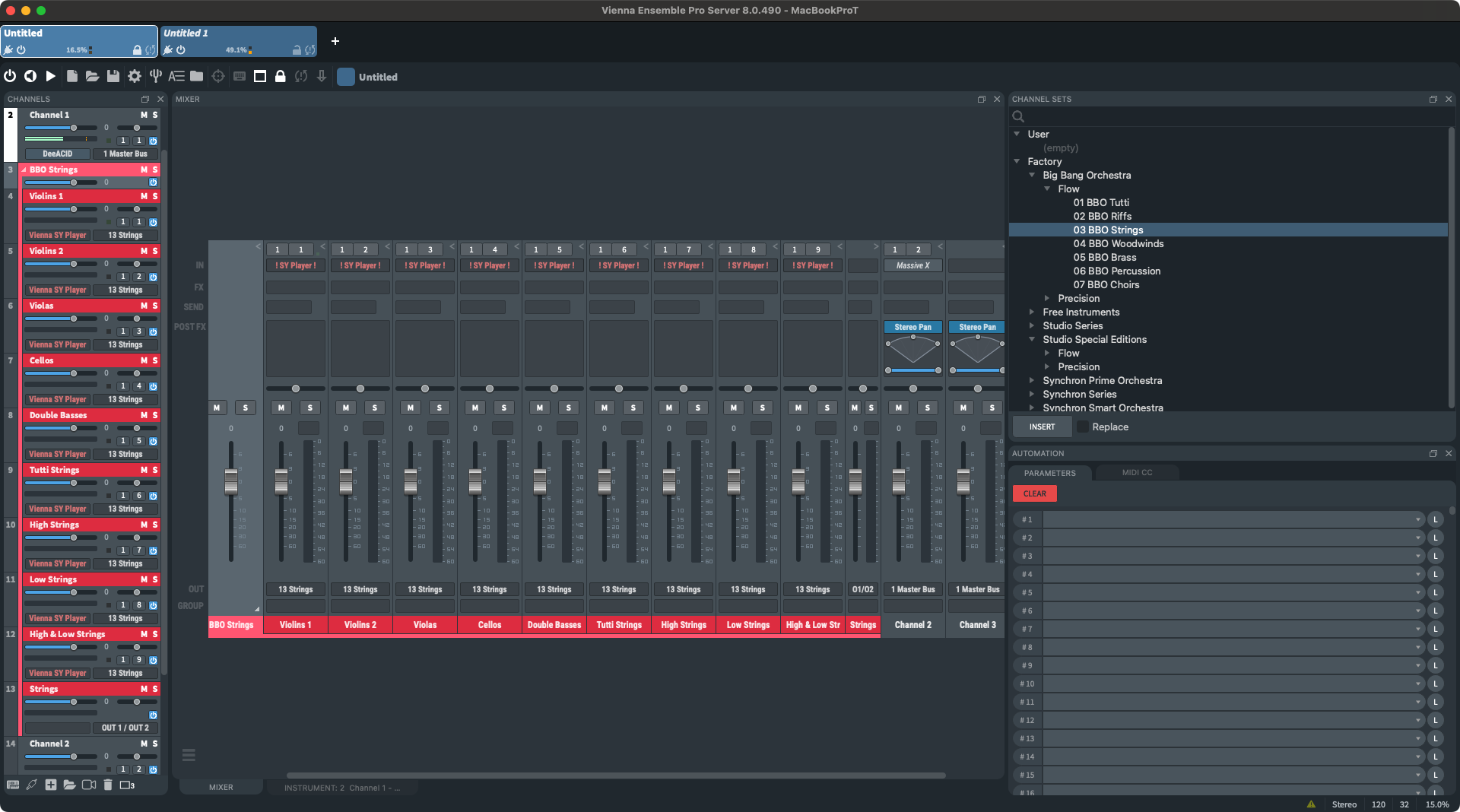Click the crosshair target icon in toolbar

point(218,76)
